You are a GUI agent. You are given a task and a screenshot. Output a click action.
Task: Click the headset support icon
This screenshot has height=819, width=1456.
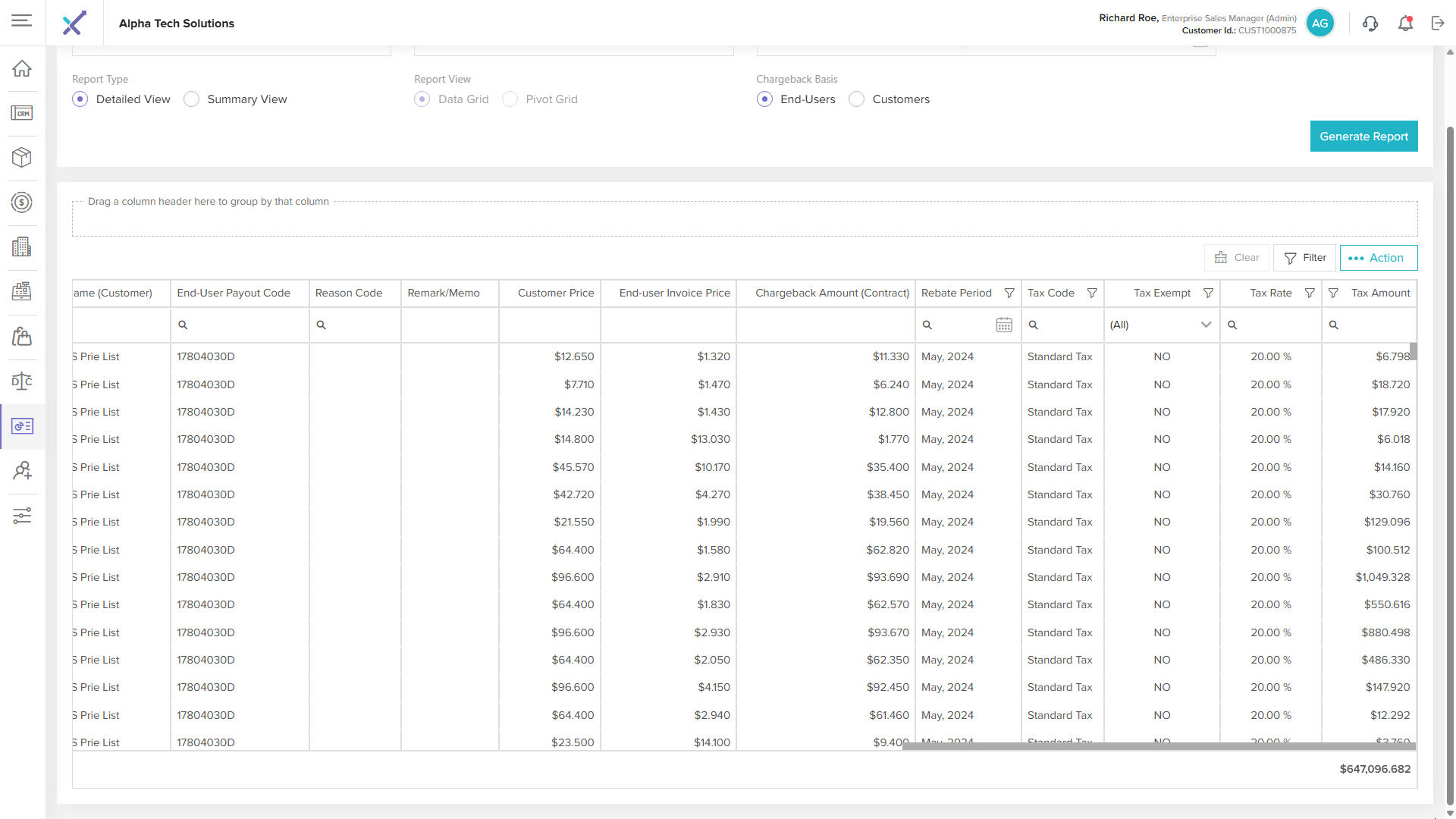1370,24
